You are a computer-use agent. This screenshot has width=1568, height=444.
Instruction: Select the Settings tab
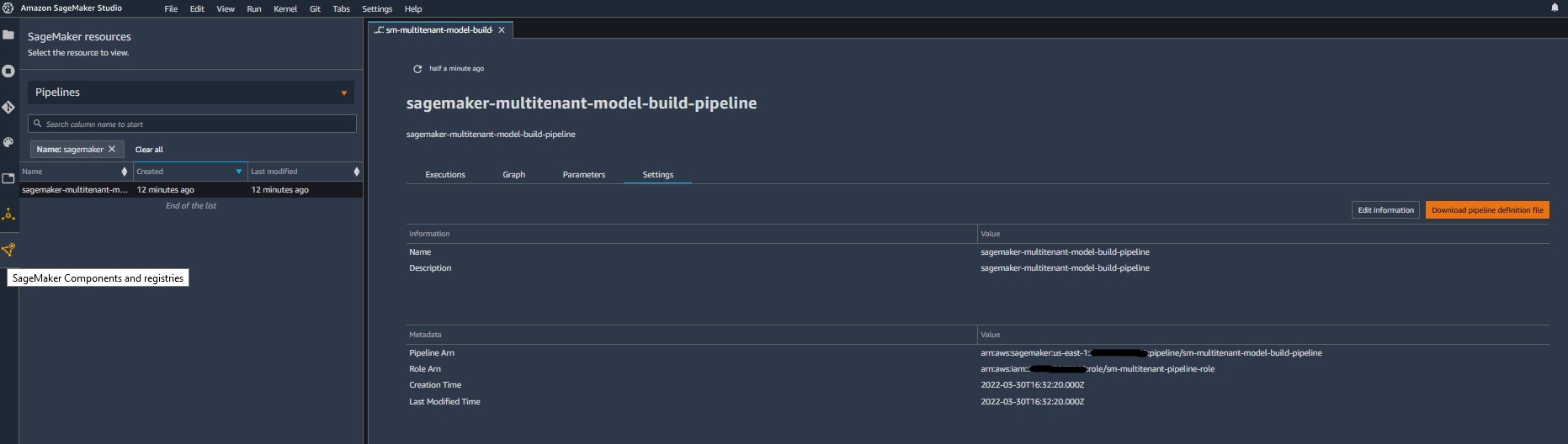click(658, 175)
